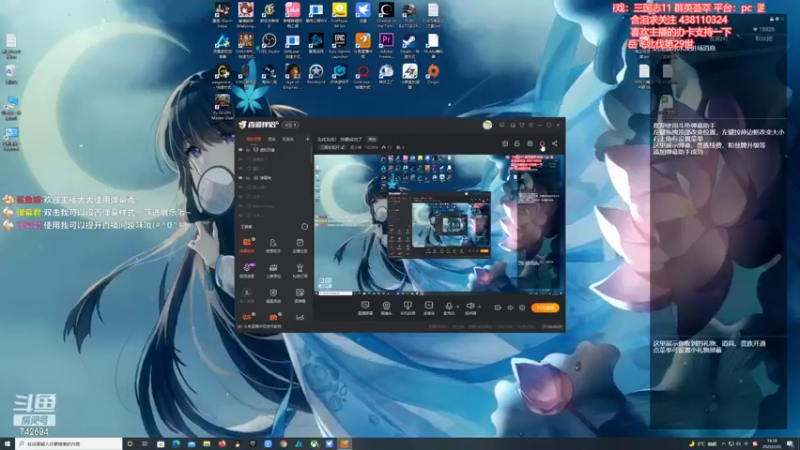Open OBS Studio desktop shortcut

pos(268,43)
